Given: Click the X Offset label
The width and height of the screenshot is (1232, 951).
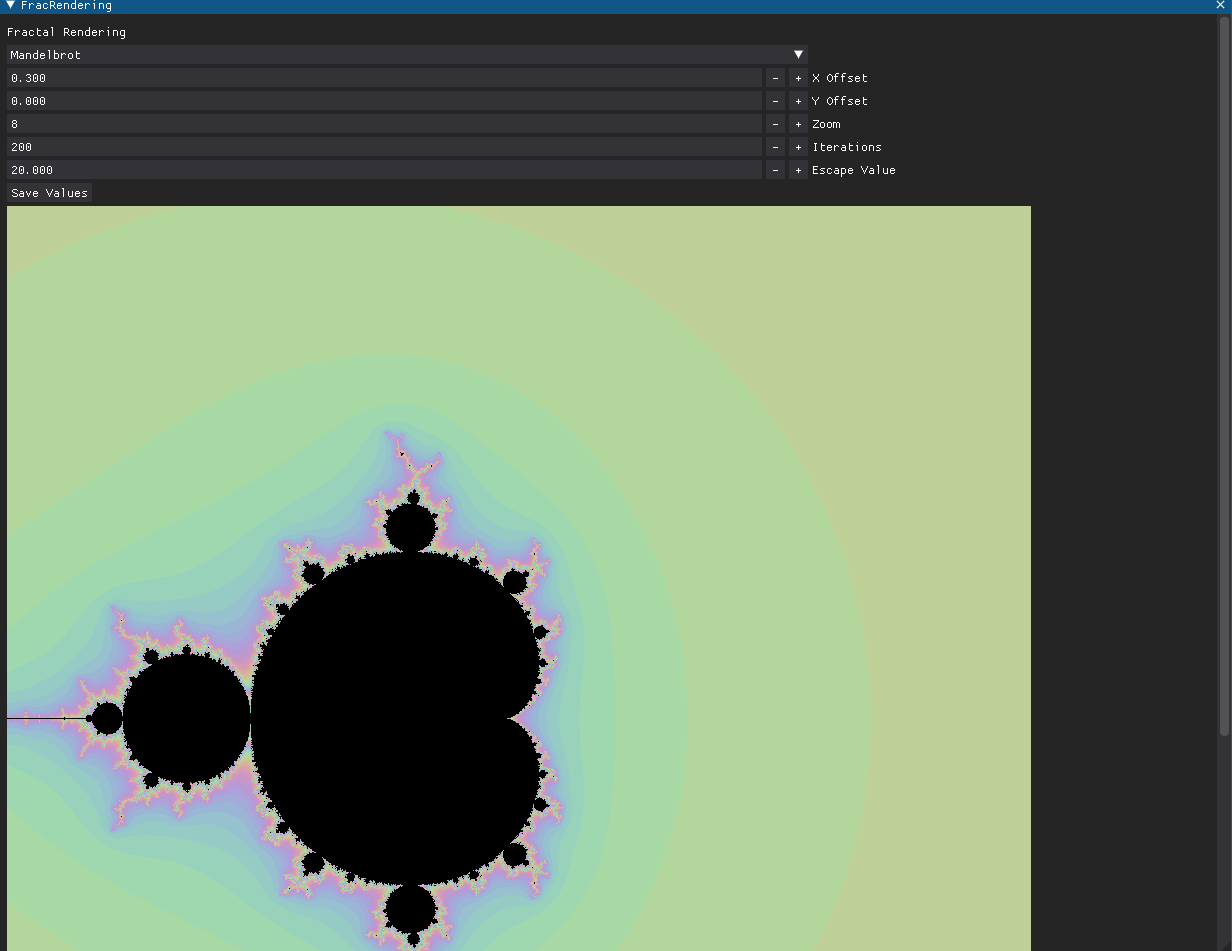Looking at the screenshot, I should tap(840, 78).
